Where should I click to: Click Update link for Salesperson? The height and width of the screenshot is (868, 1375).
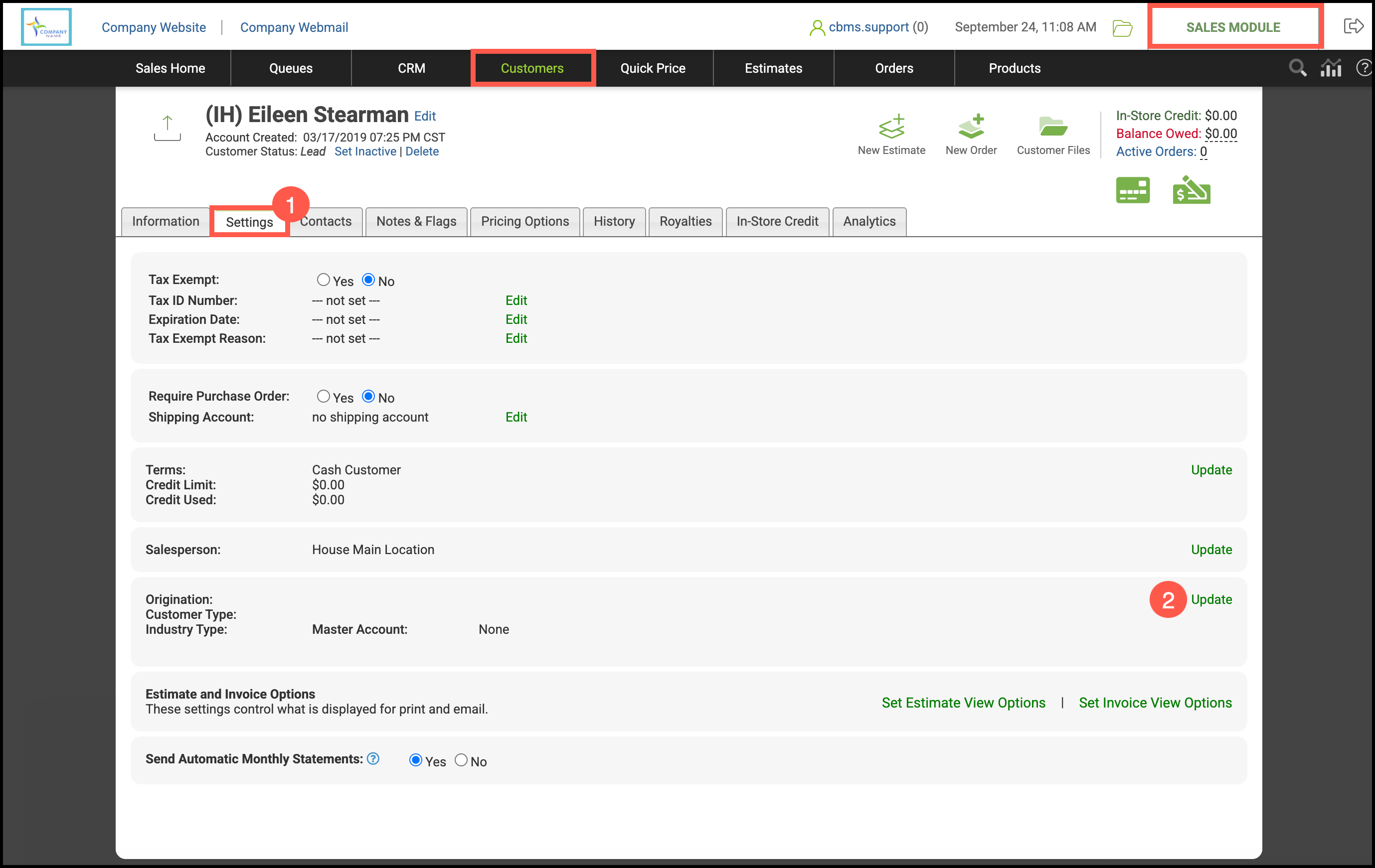(1210, 550)
